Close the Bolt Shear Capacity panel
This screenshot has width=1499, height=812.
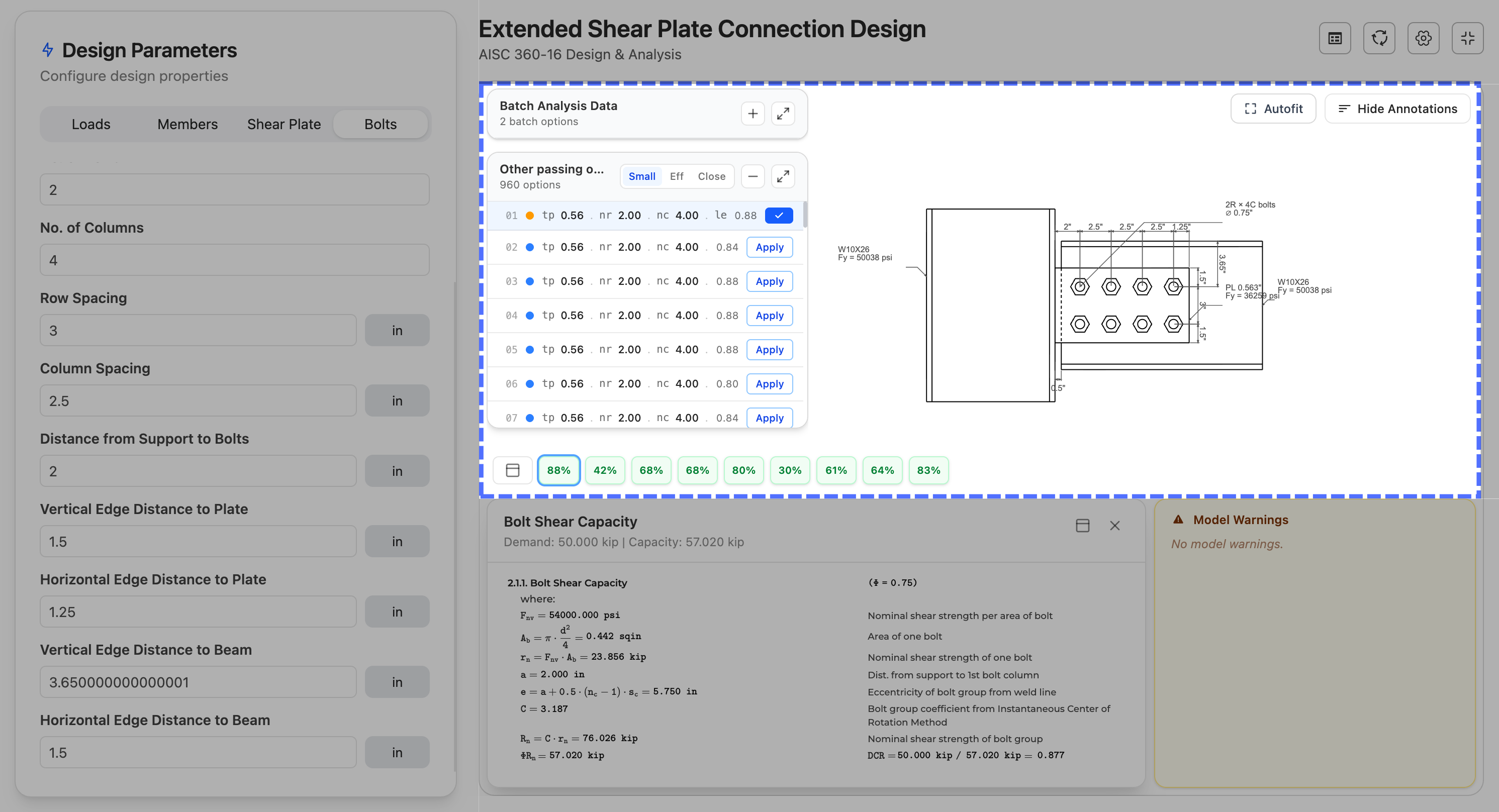(x=1114, y=526)
